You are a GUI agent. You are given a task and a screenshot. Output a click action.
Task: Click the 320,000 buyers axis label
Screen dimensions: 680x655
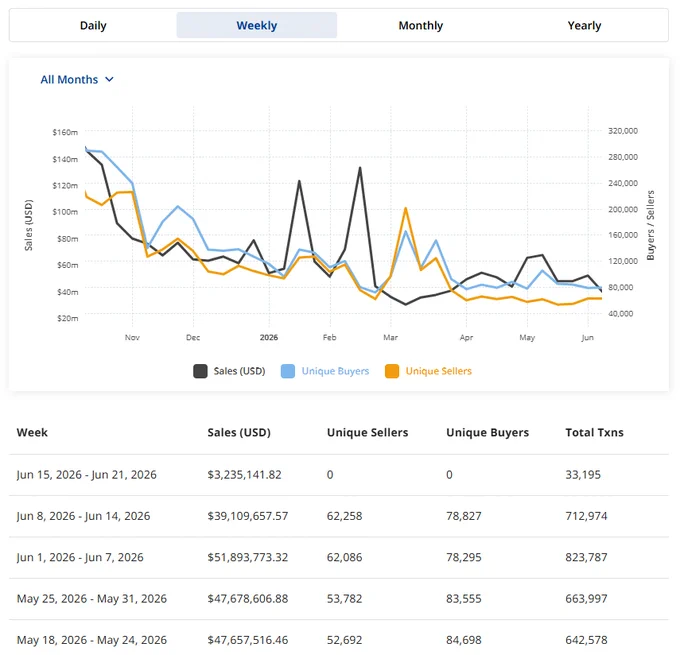(x=623, y=131)
